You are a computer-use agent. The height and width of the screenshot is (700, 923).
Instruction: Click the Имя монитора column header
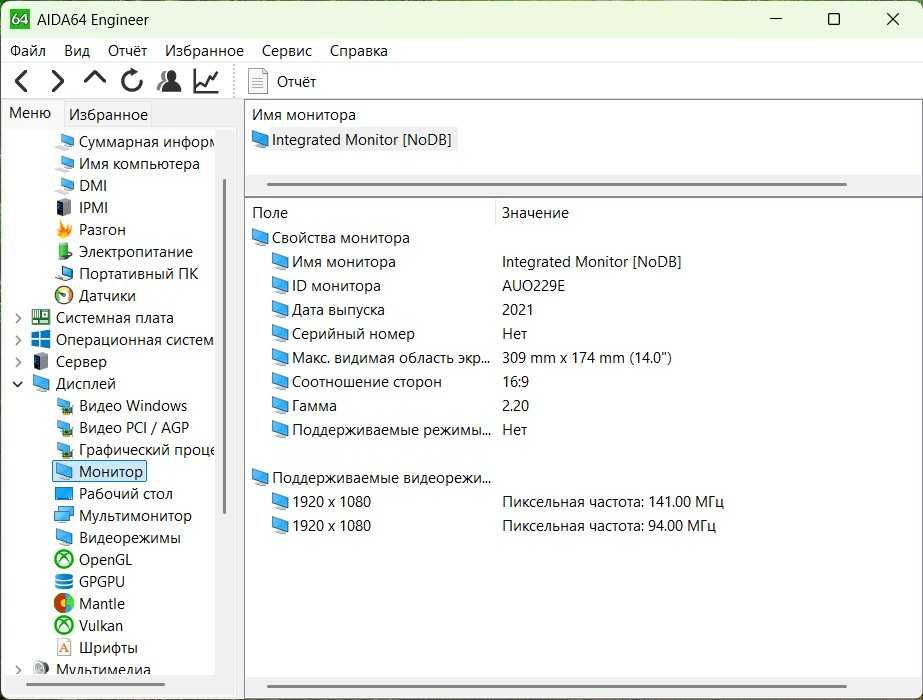point(304,115)
